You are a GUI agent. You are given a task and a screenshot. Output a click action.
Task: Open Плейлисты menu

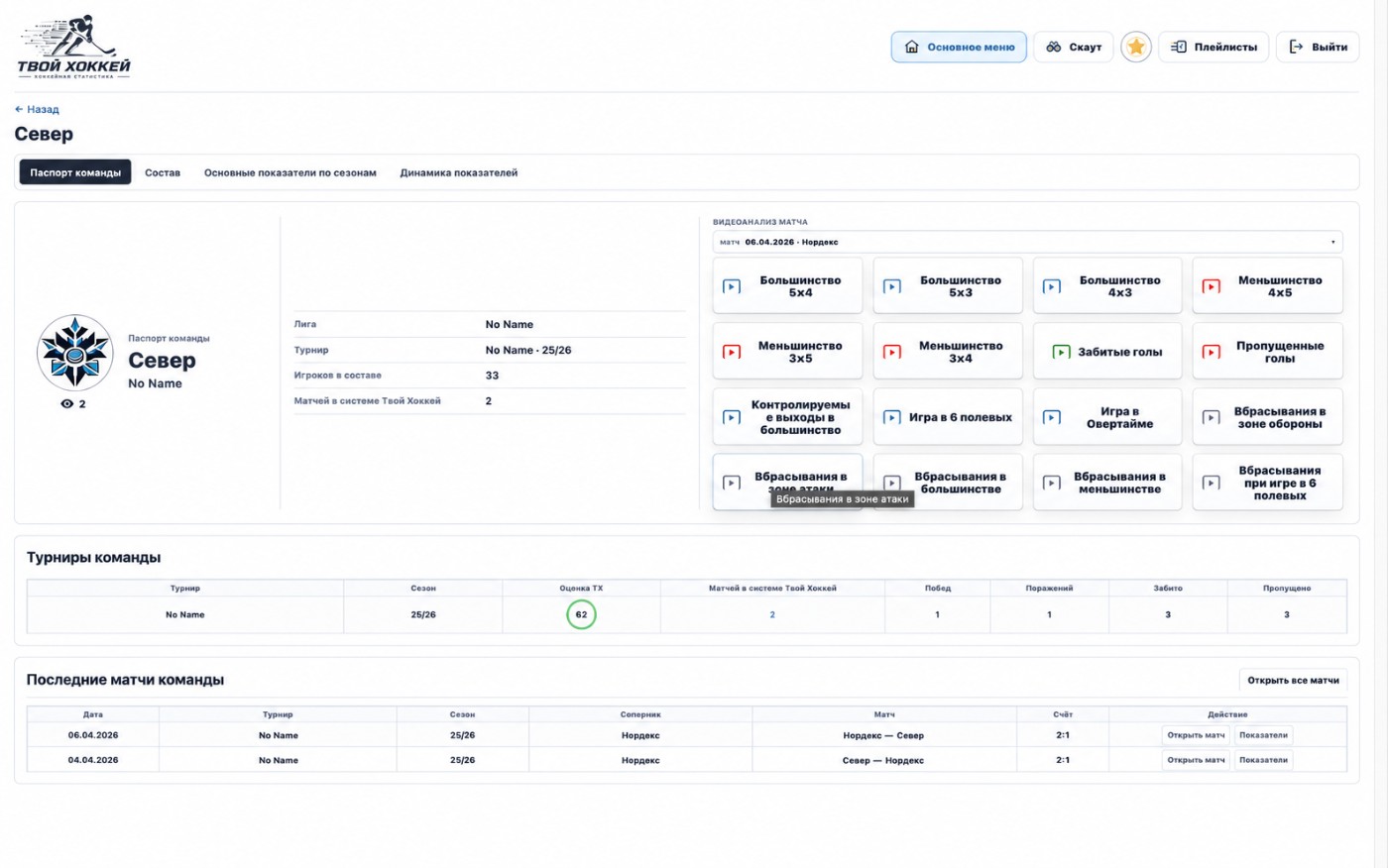pyautogui.click(x=1214, y=47)
